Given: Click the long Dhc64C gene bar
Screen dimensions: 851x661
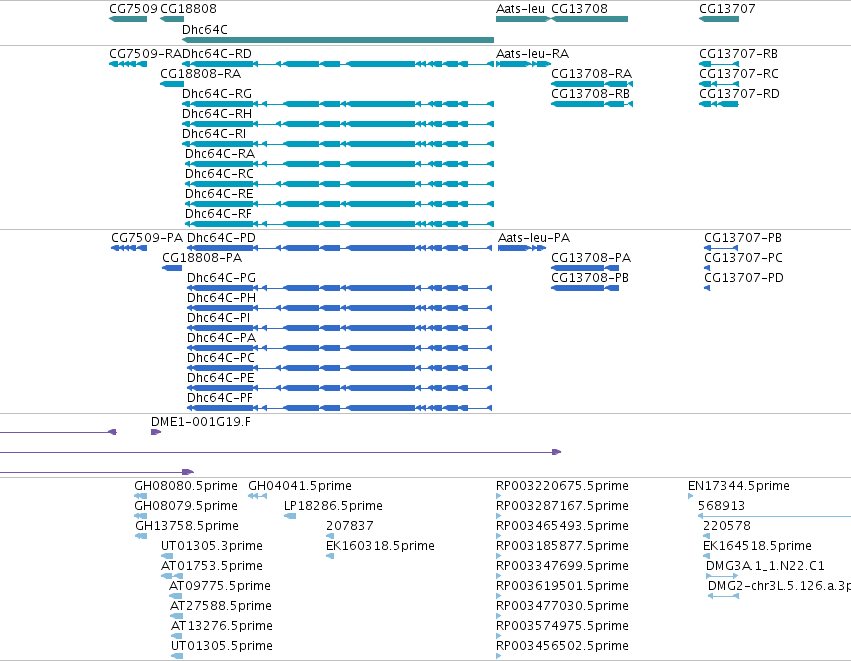Looking at the screenshot, I should pos(338,40).
